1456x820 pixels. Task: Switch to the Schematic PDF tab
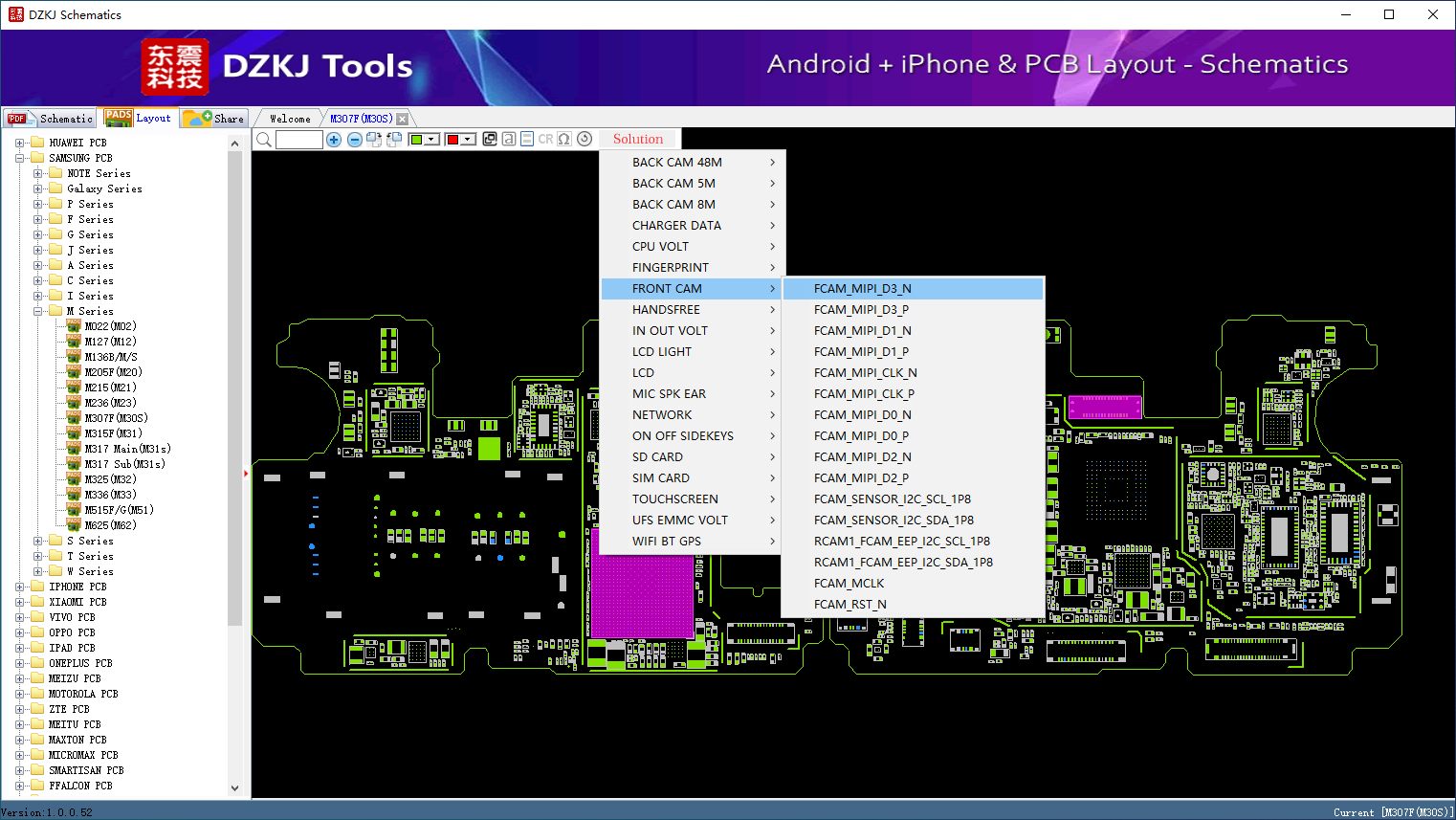coord(50,118)
